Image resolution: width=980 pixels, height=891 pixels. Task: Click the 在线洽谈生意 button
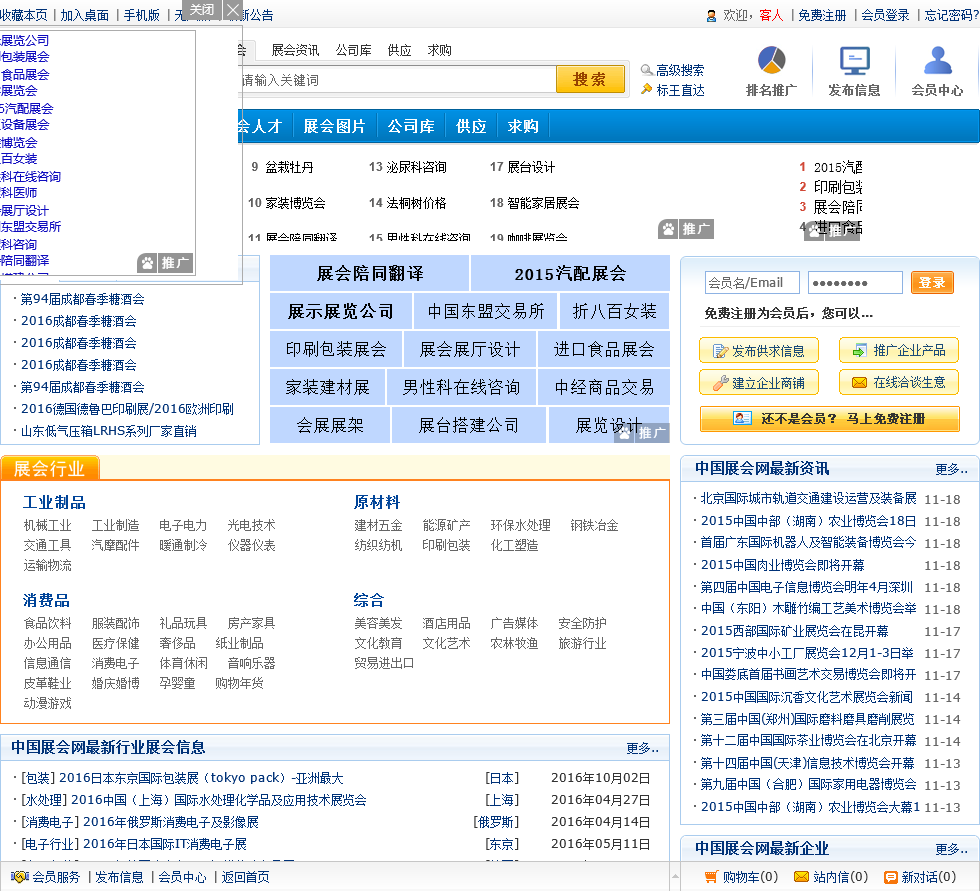click(899, 382)
